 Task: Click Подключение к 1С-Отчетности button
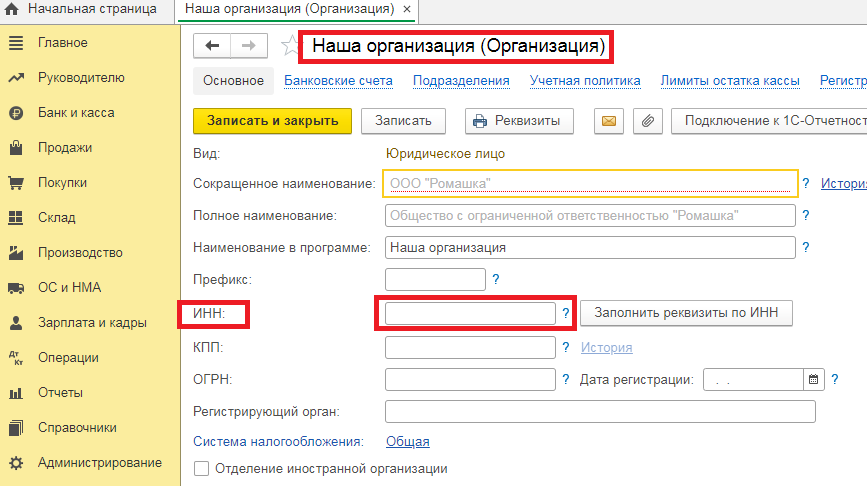click(769, 121)
